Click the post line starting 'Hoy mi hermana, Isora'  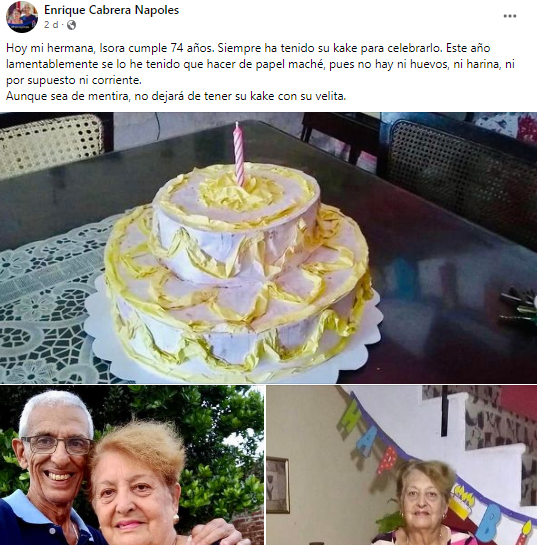[x=248, y=48]
